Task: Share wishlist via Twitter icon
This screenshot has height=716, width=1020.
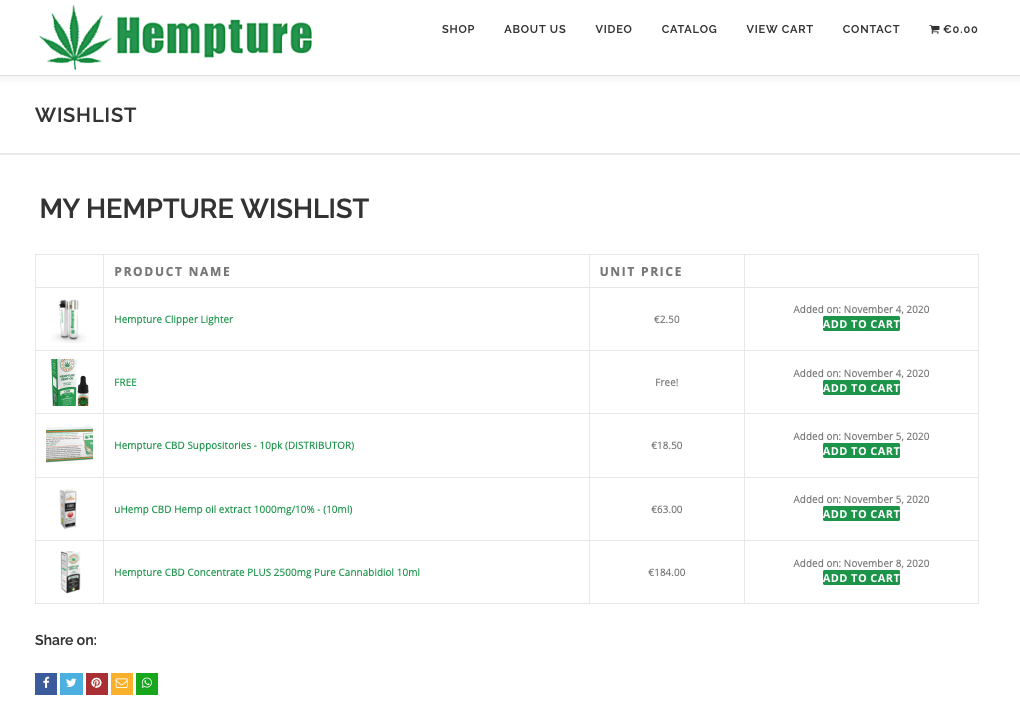Action: coord(71,684)
